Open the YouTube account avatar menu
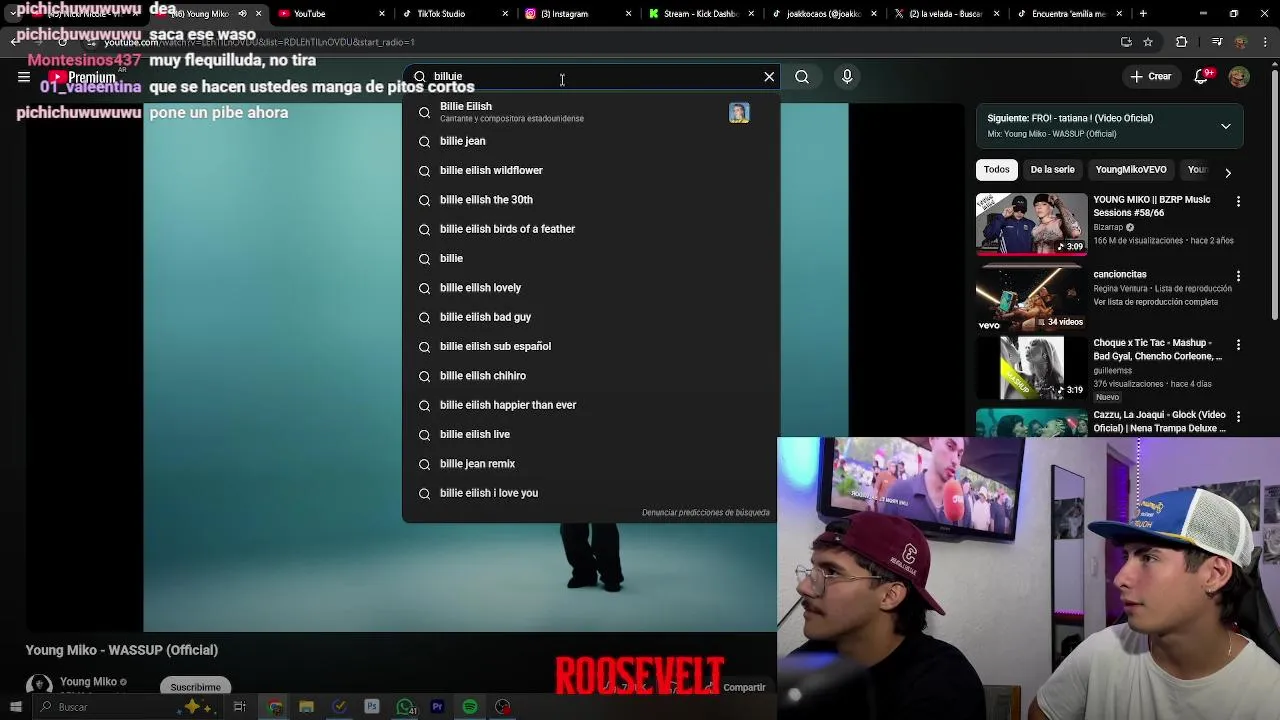 [x=1239, y=77]
